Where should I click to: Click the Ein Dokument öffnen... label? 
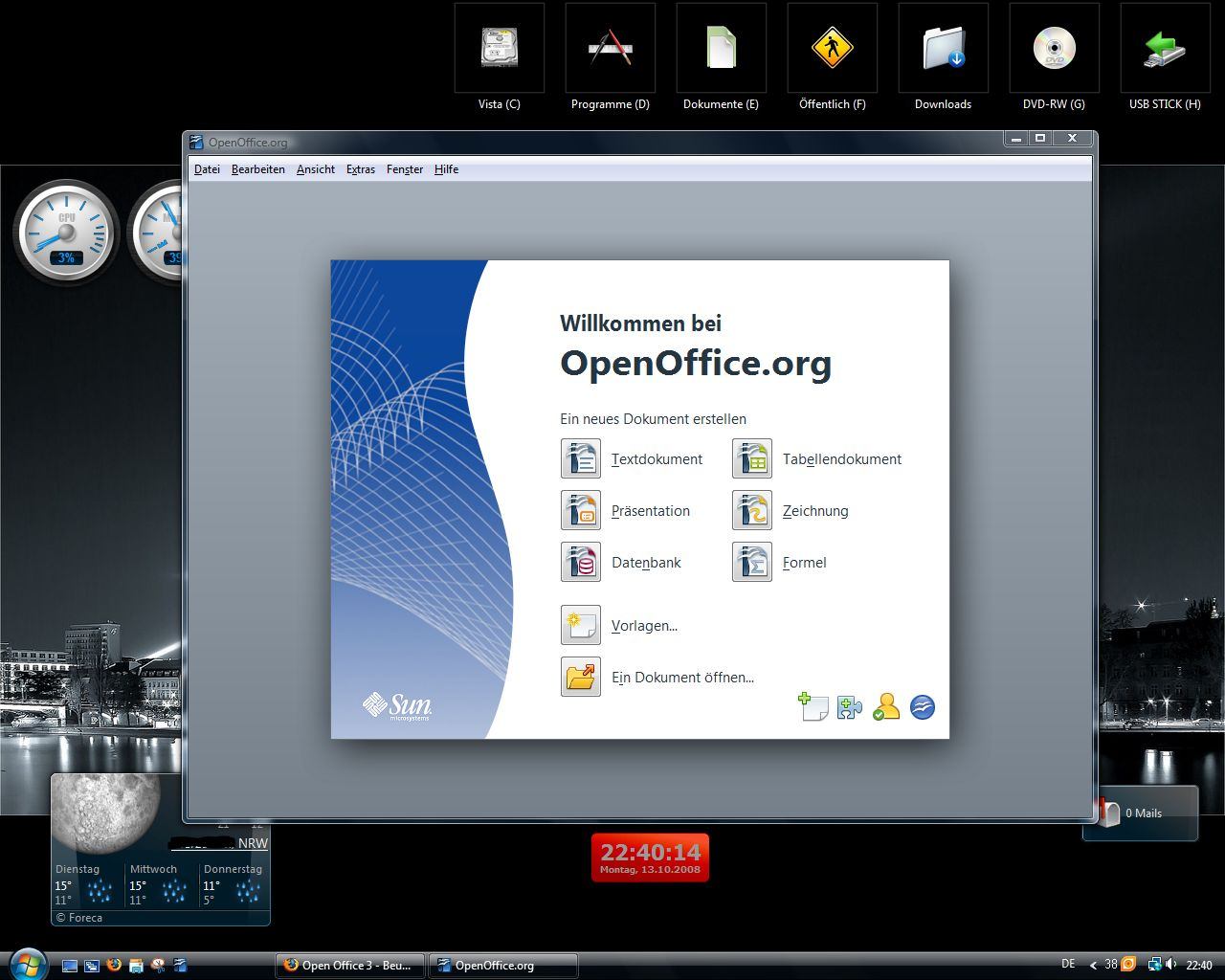pos(683,678)
